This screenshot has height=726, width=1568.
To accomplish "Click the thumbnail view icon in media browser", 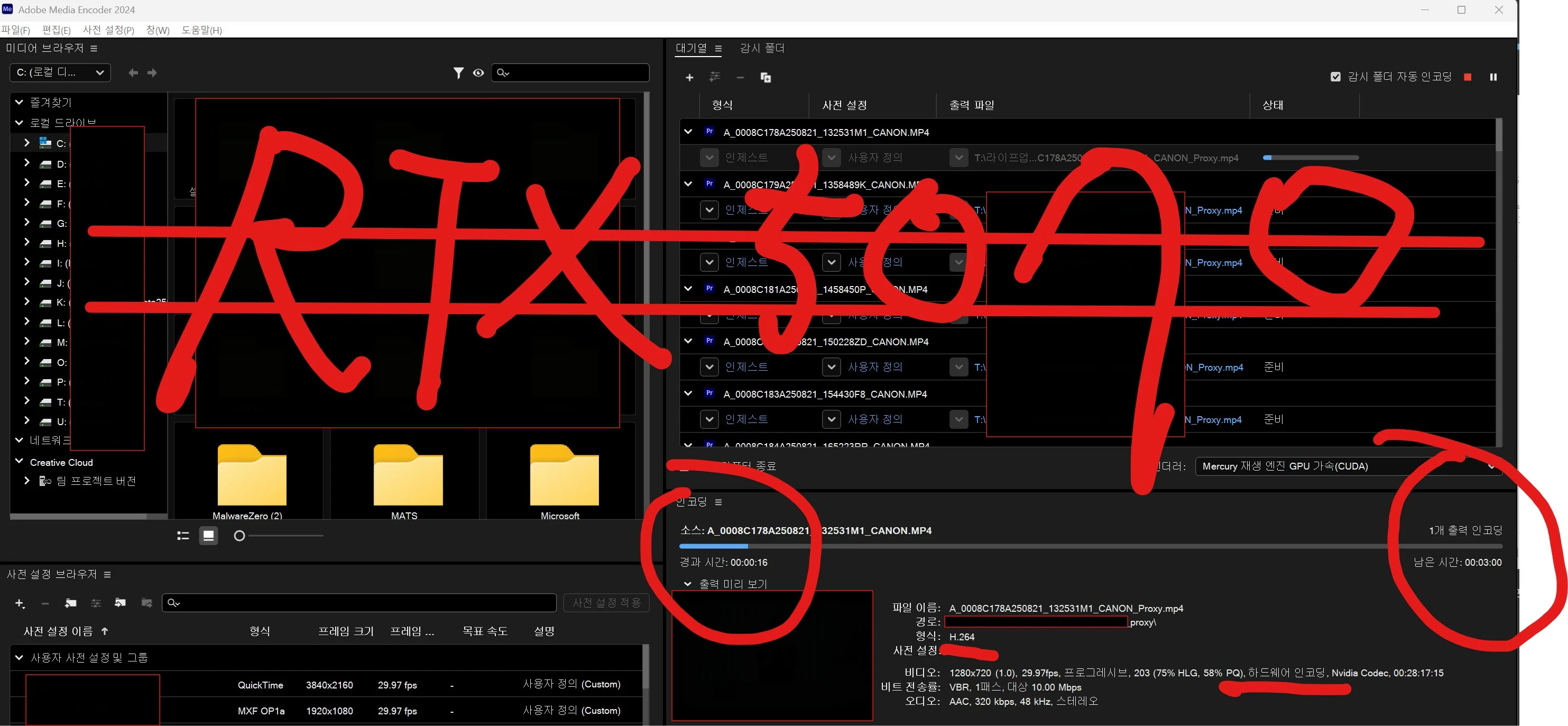I will click(x=208, y=536).
